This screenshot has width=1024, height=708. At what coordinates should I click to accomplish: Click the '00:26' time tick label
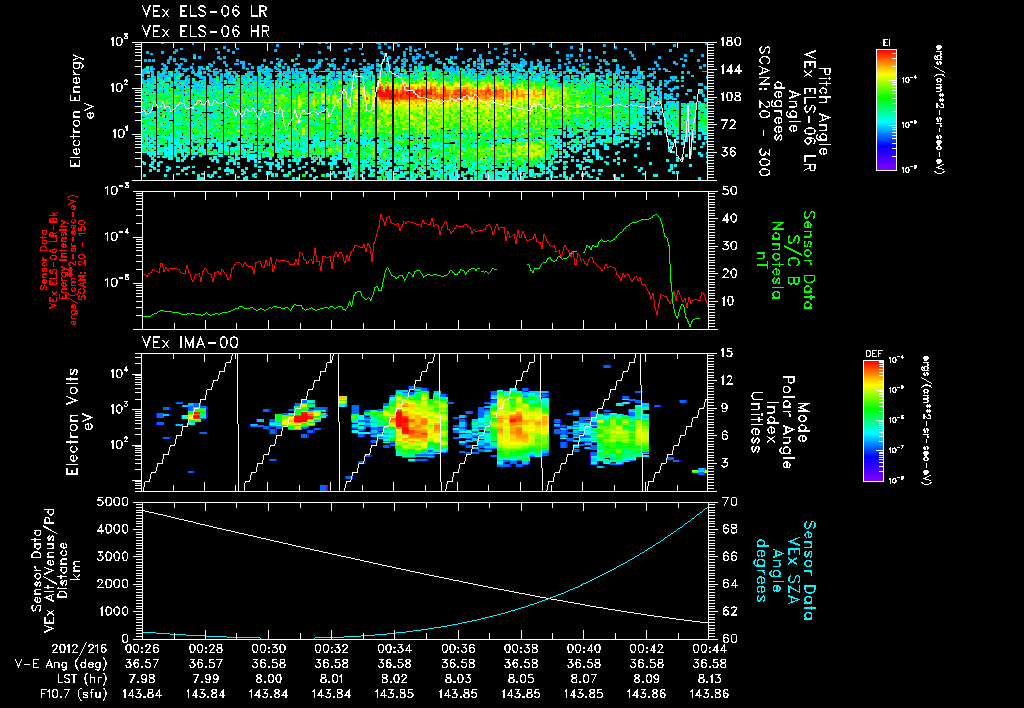coord(142,649)
